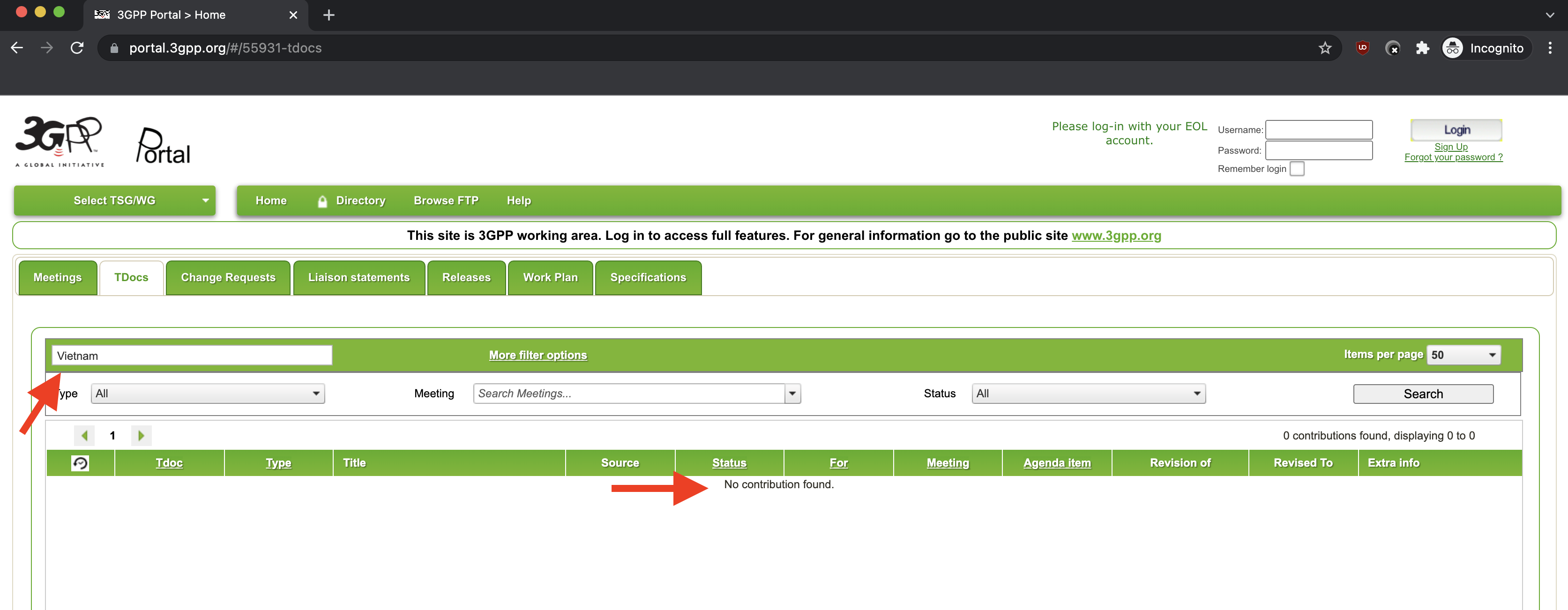Close the 3GPP Portal browser tab
Screen dimensions: 1568x610
[293, 15]
